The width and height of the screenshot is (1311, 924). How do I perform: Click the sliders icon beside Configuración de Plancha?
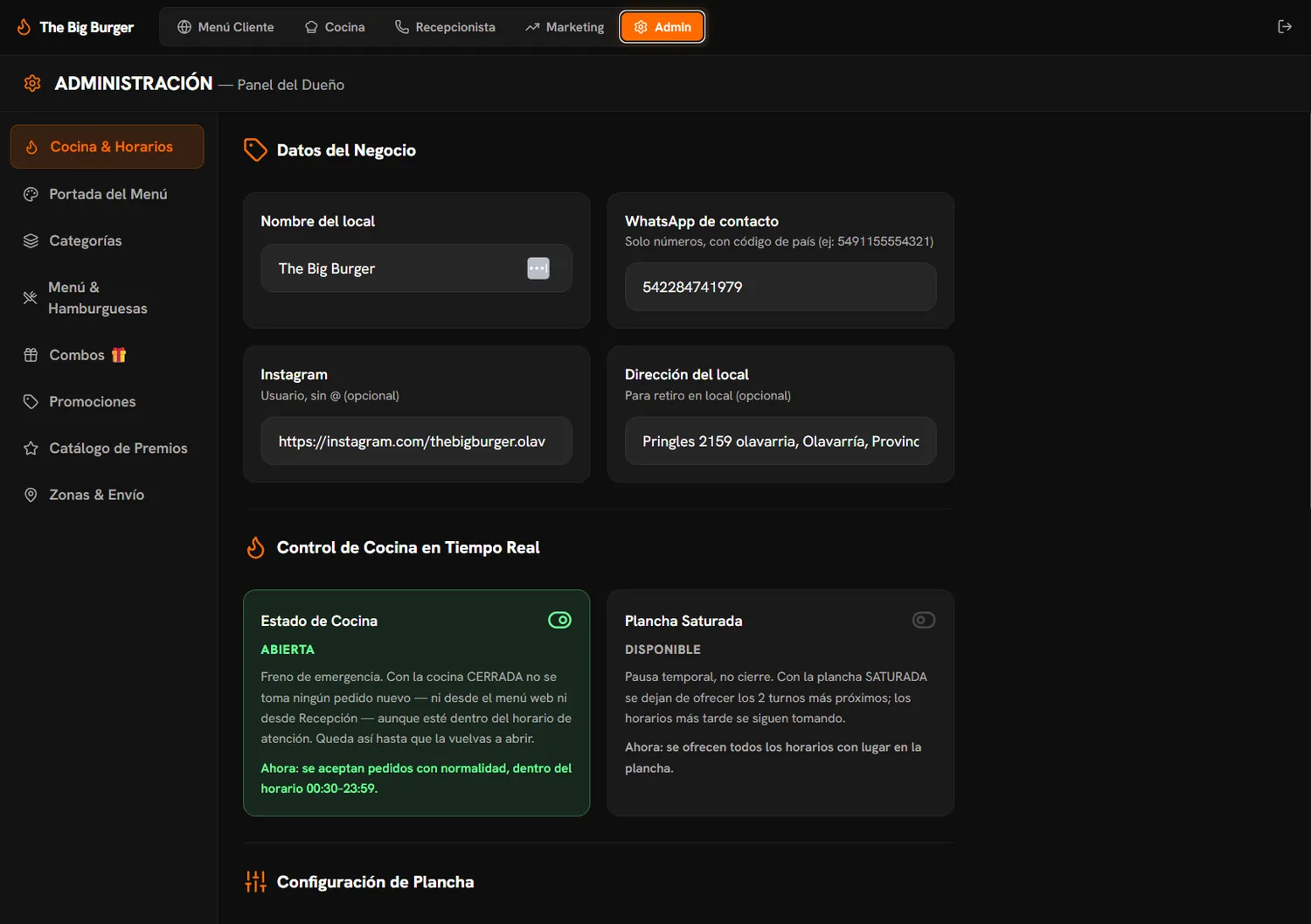tap(255, 881)
